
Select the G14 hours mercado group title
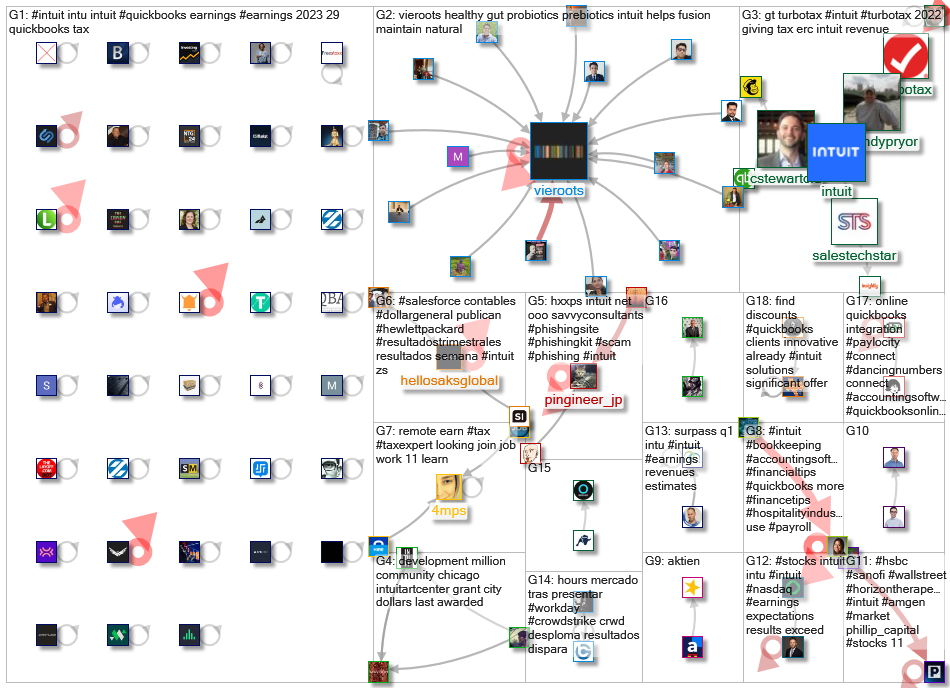(583, 614)
